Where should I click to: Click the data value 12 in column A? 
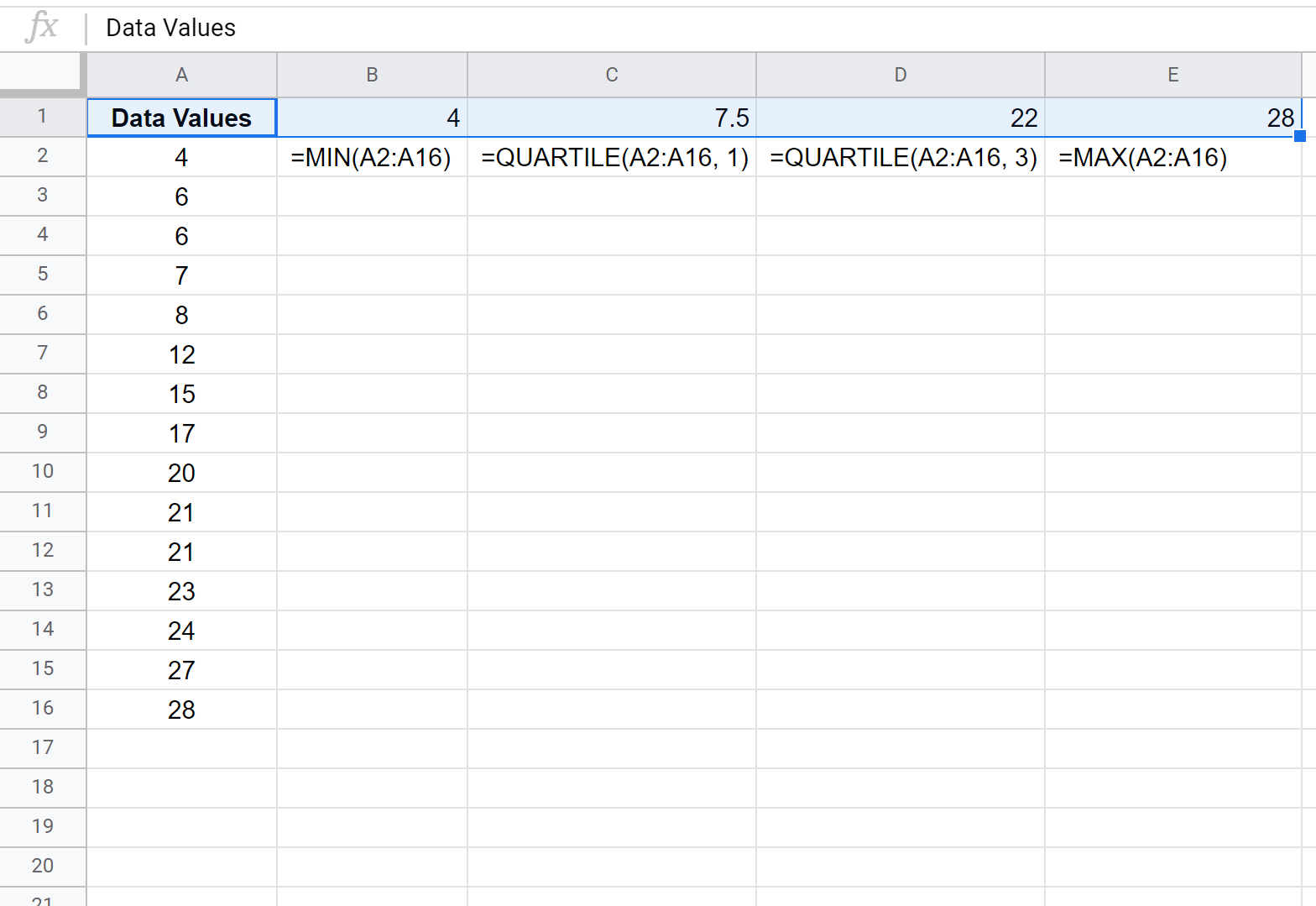tap(181, 354)
